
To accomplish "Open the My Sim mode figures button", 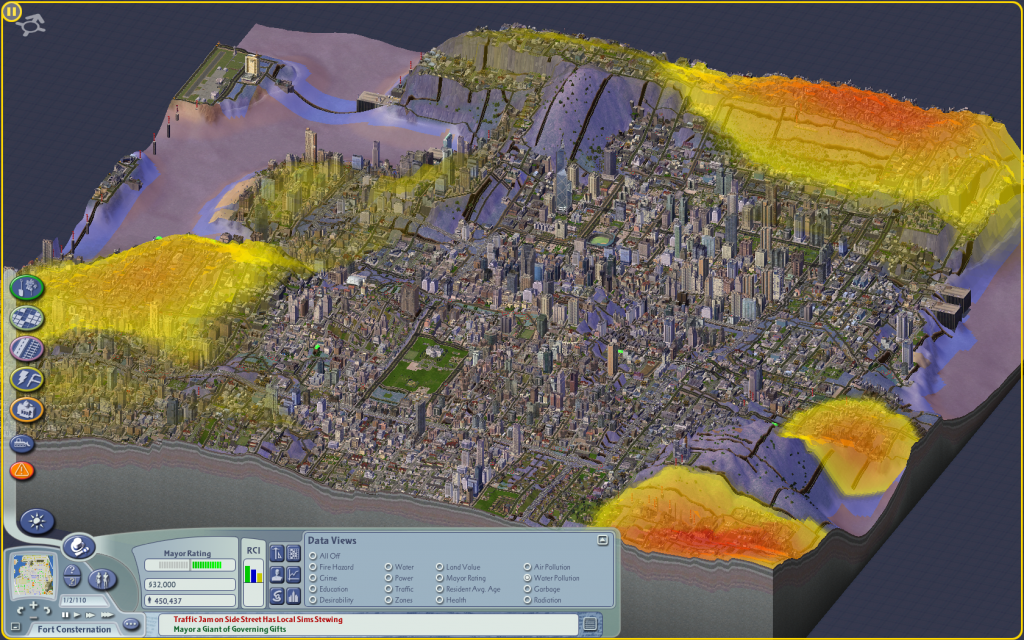I will [x=103, y=579].
